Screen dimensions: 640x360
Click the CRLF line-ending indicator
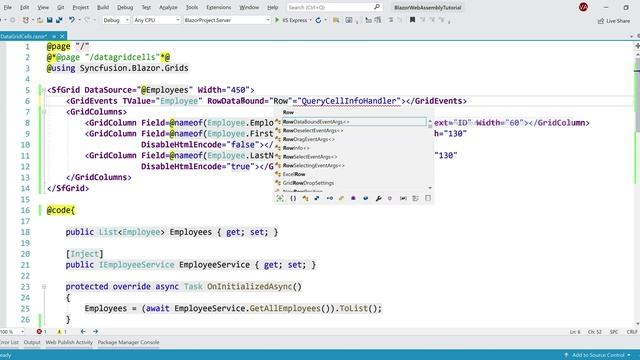pyautogui.click(x=631, y=332)
